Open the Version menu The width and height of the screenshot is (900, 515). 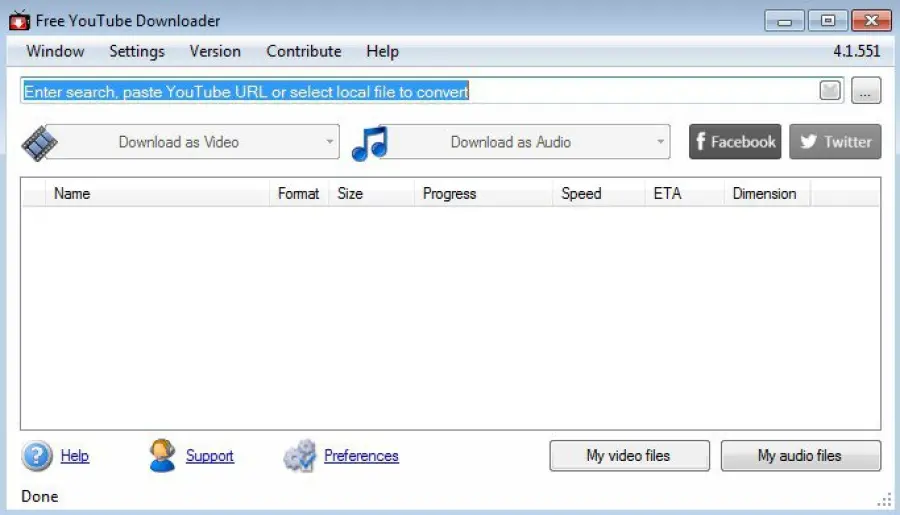(x=215, y=51)
